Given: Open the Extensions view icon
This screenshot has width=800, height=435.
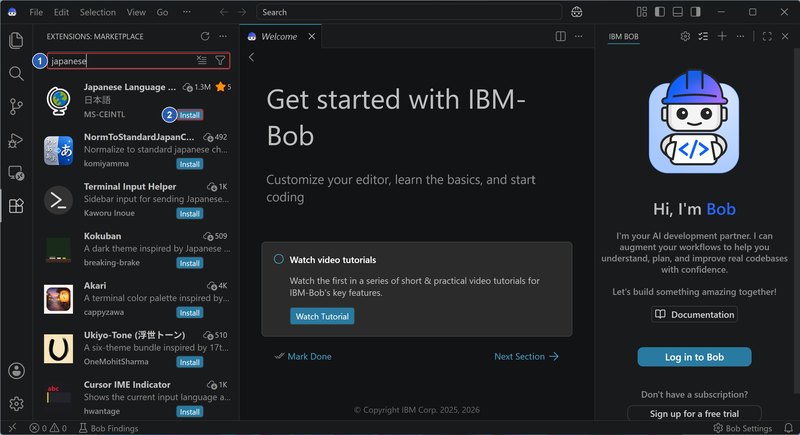Looking at the screenshot, I should (x=16, y=206).
